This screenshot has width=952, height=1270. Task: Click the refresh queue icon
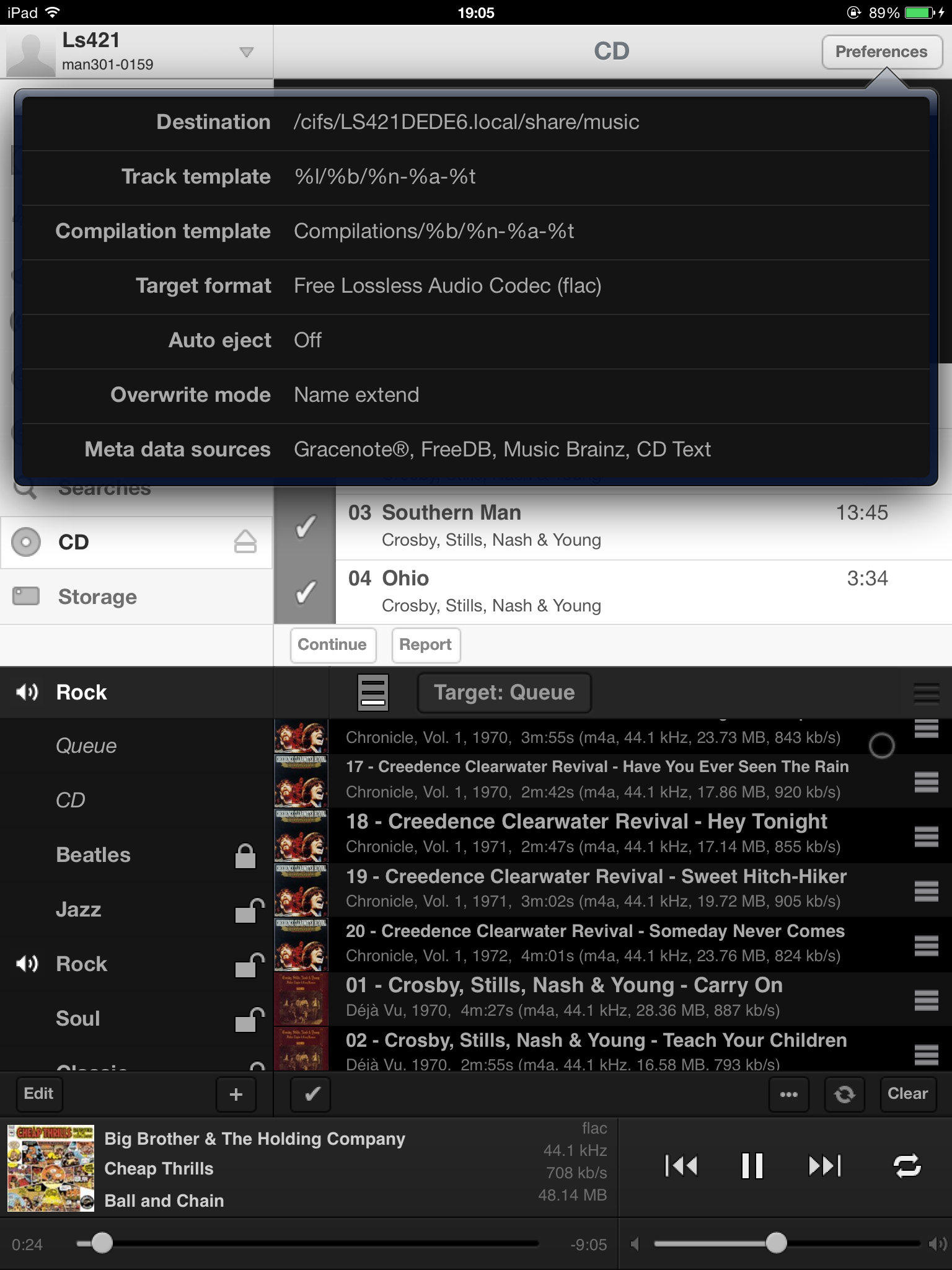[x=844, y=1095]
